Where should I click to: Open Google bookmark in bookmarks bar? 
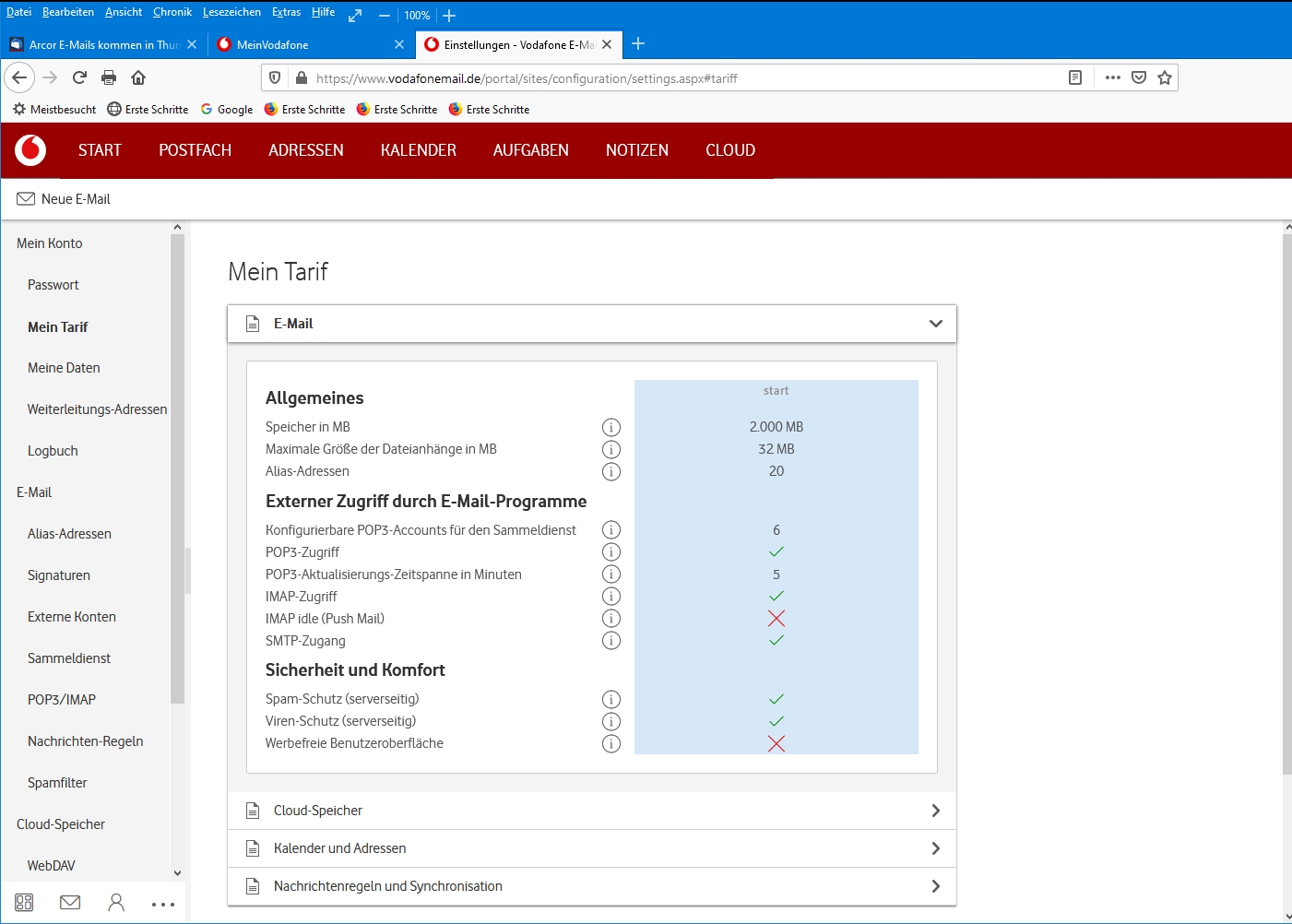(227, 109)
